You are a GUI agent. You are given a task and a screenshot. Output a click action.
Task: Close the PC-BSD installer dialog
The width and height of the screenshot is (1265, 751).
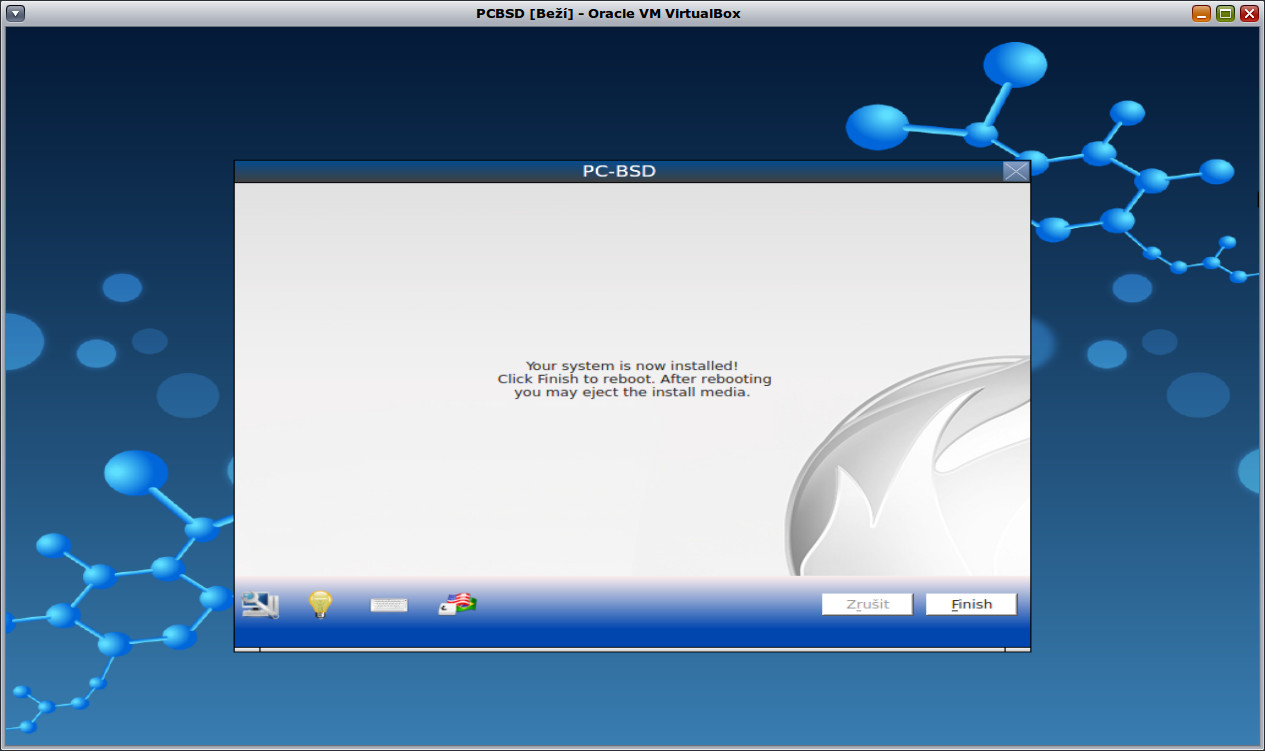pos(1016,170)
